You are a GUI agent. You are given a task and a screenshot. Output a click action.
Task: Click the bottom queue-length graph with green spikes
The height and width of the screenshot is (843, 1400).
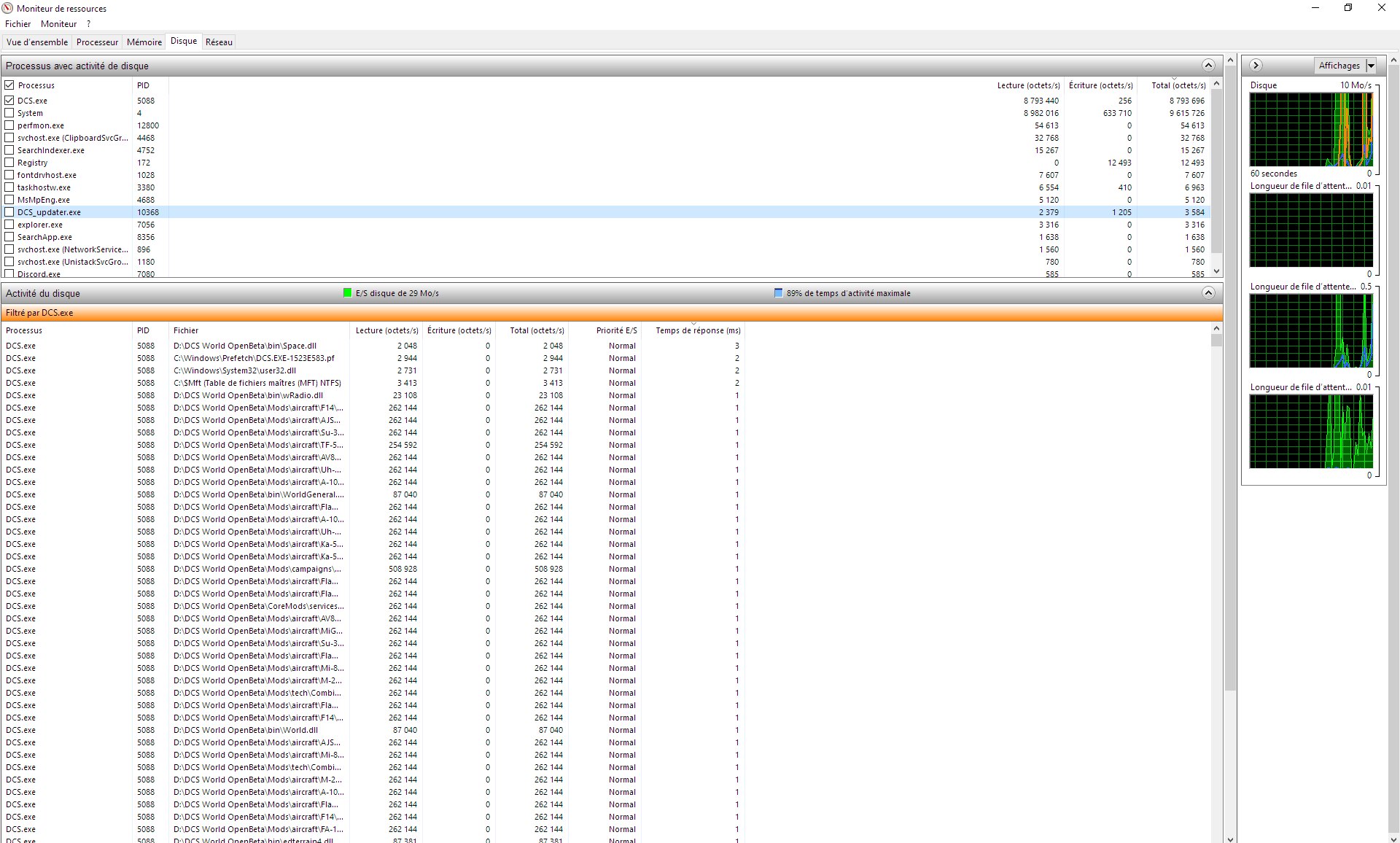tap(1311, 432)
